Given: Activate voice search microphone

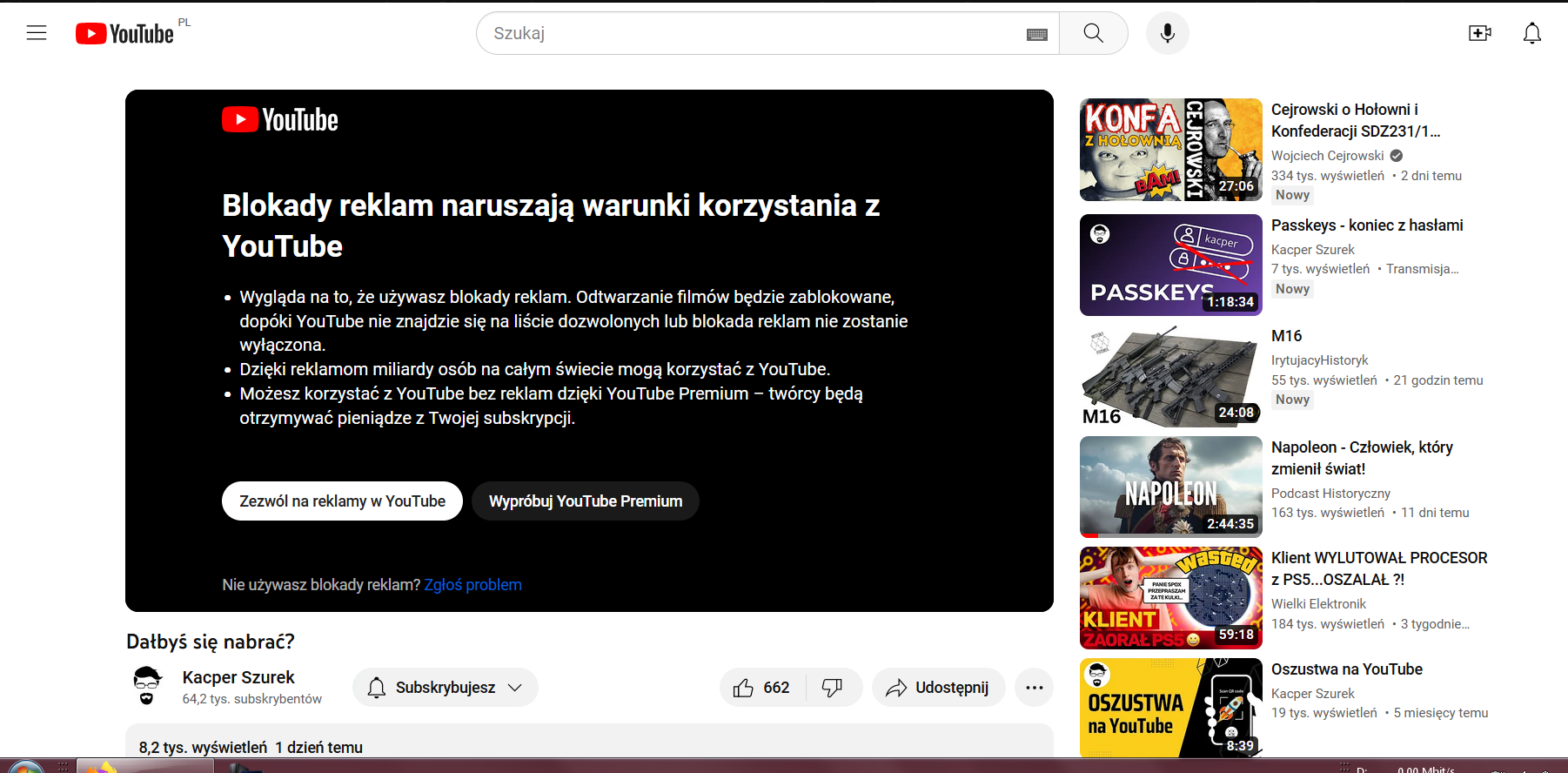Looking at the screenshot, I should 1168,33.
